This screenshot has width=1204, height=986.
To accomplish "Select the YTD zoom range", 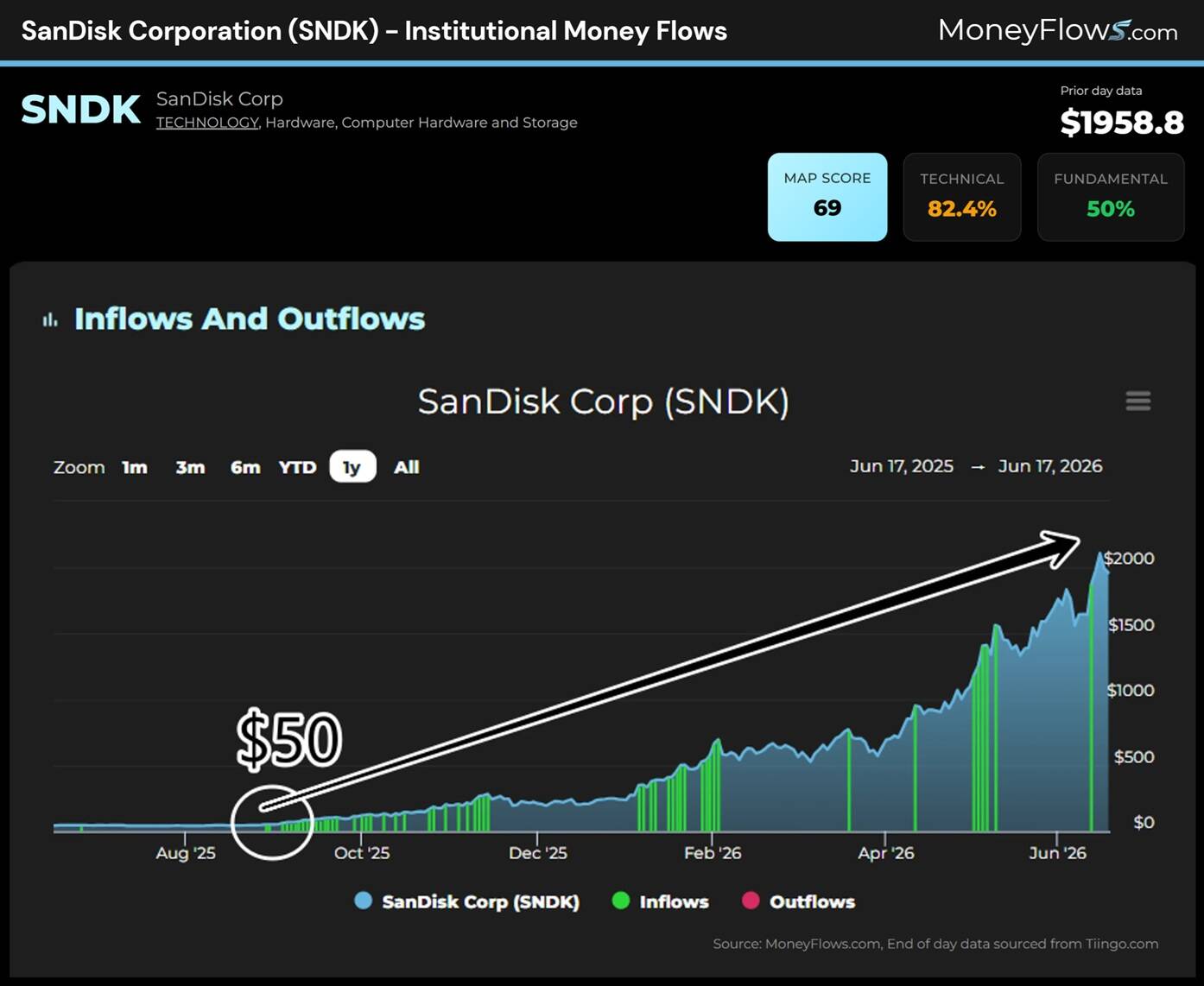I will 297,467.
